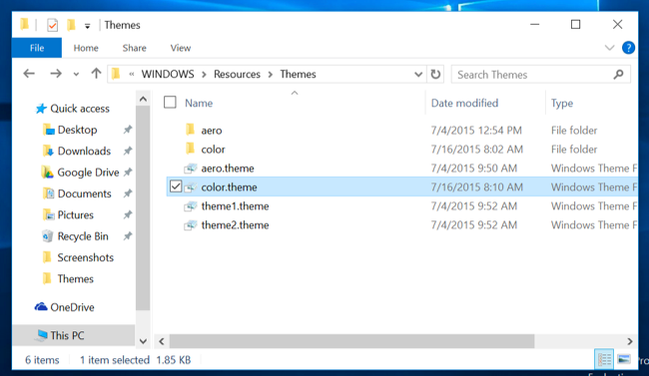Open Screenshots in Quick access
Screen dimensions: 649x376
pyautogui.click(x=85, y=258)
